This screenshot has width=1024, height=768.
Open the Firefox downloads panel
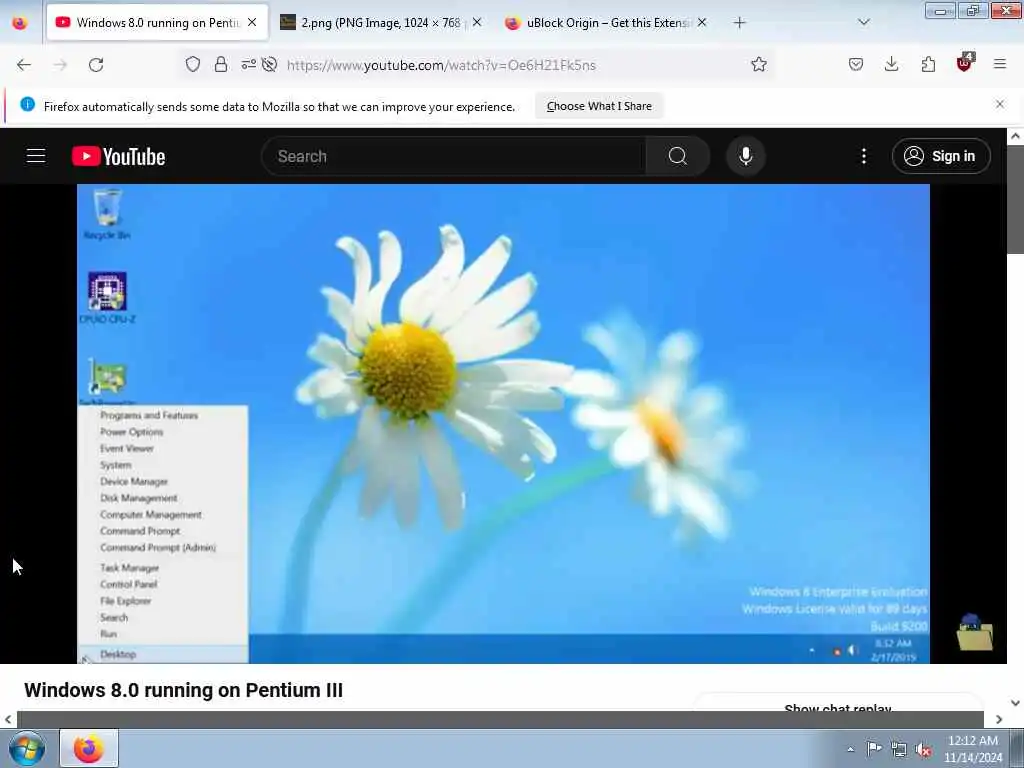[x=891, y=64]
